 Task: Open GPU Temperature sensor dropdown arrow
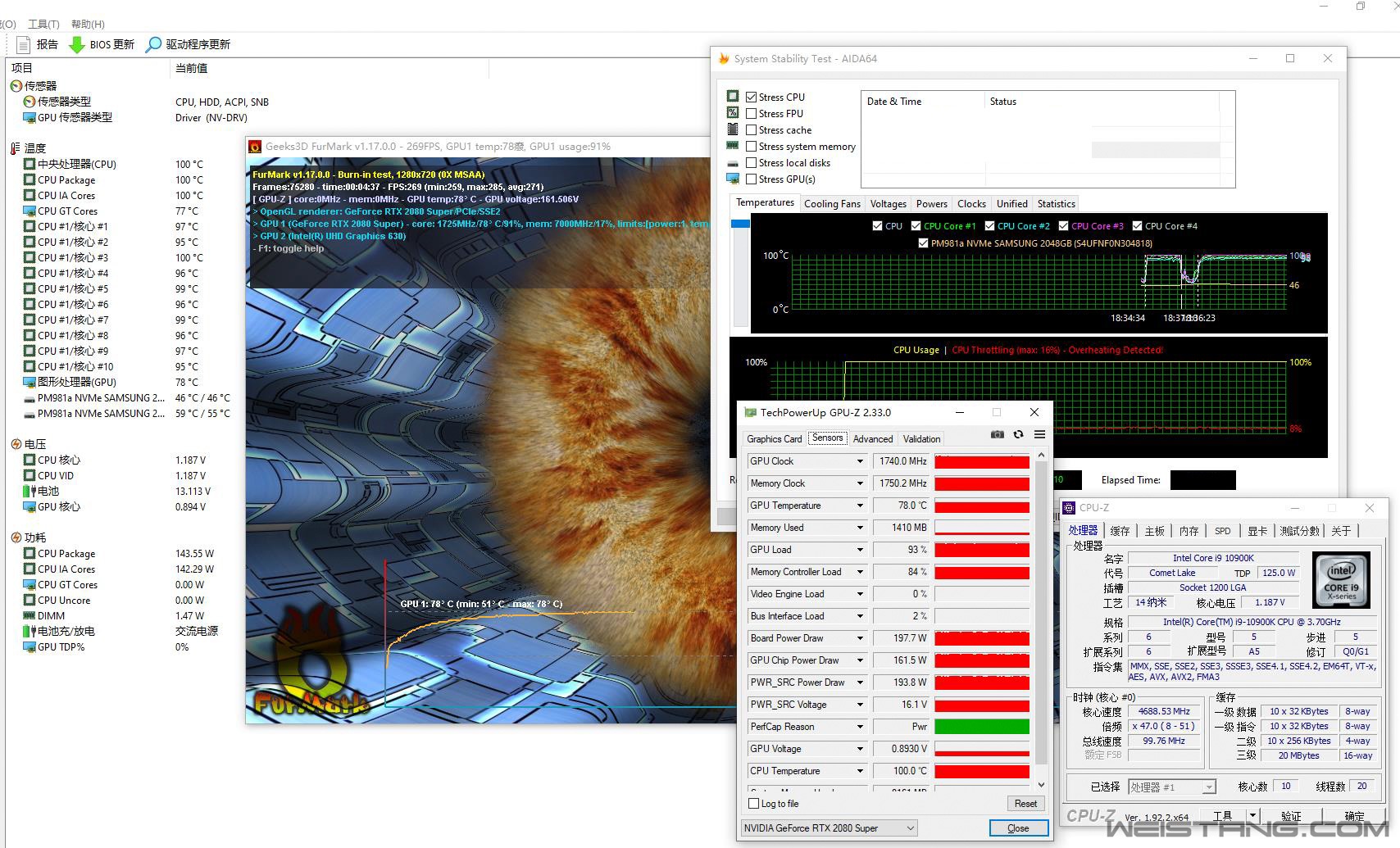point(860,506)
